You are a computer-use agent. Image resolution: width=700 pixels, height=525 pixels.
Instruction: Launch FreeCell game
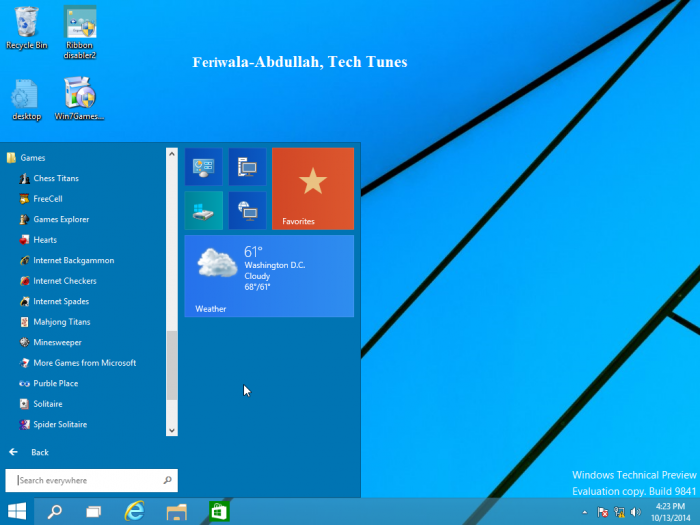click(x=47, y=199)
